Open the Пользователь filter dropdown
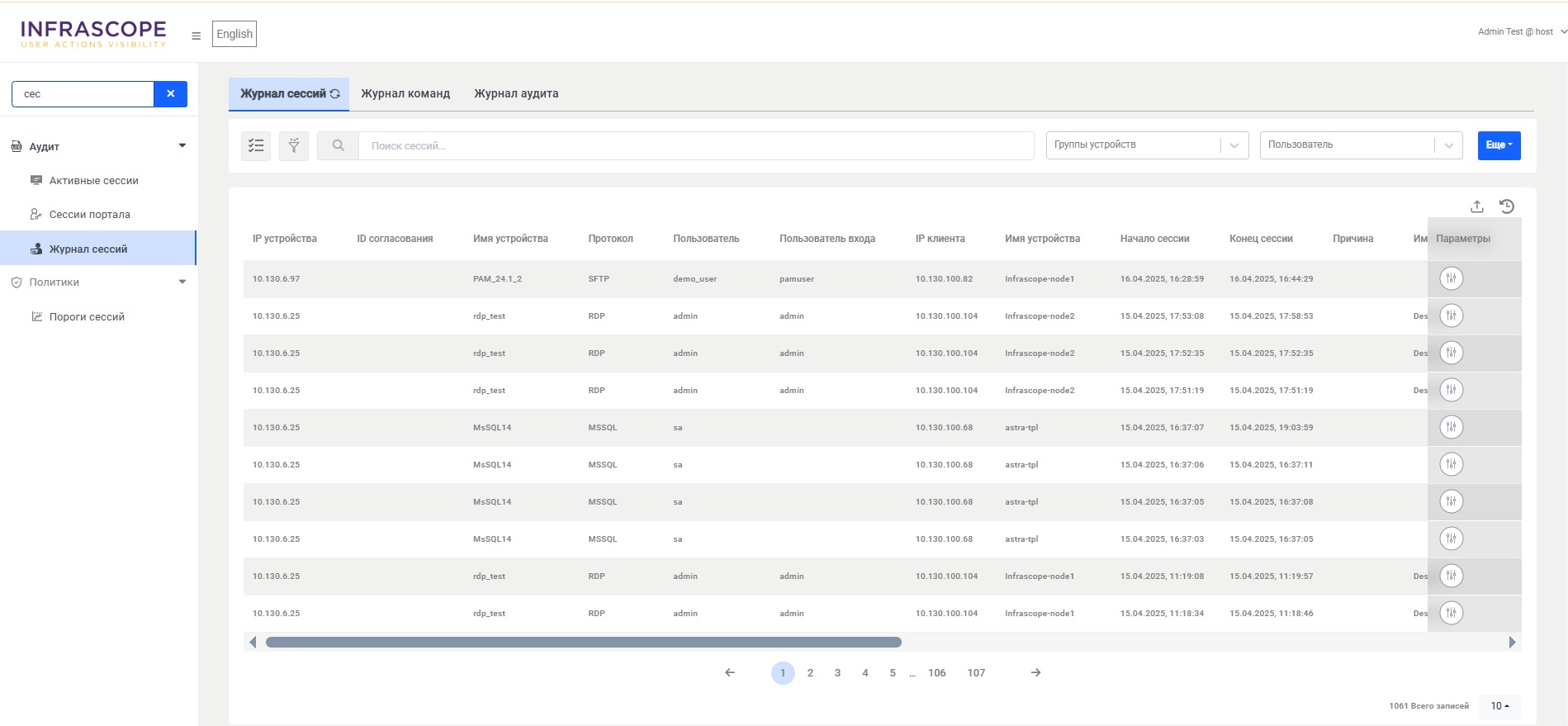This screenshot has width=1568, height=726. tap(1360, 145)
